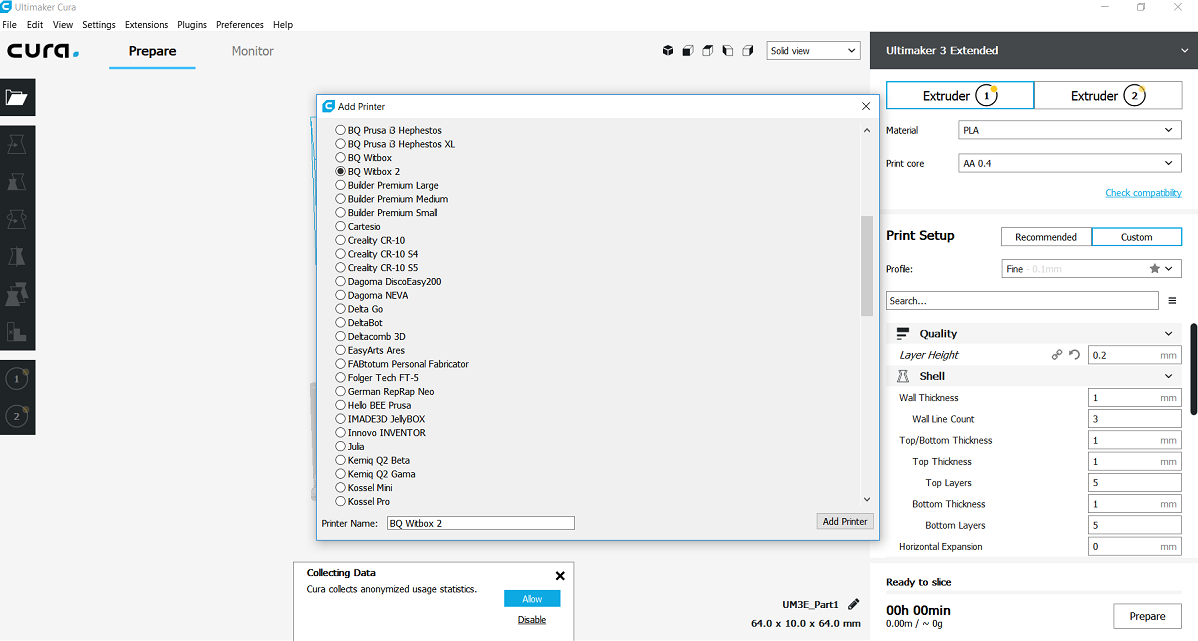This screenshot has height=641, width=1198.
Task: Click the Quality category icon
Action: tap(902, 334)
